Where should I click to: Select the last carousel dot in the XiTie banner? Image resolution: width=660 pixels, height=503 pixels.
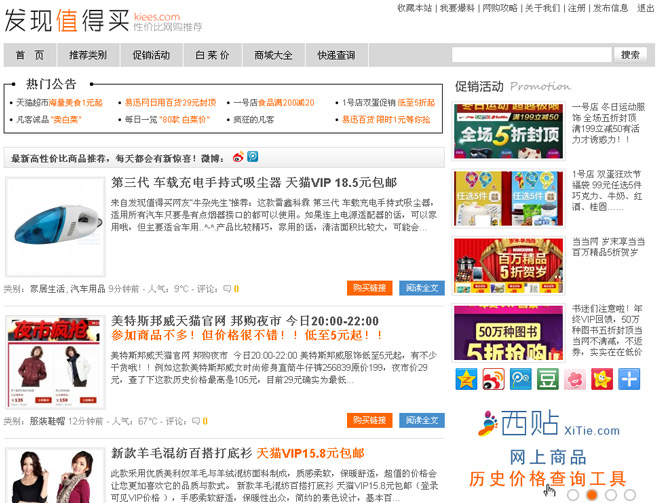tap(629, 494)
